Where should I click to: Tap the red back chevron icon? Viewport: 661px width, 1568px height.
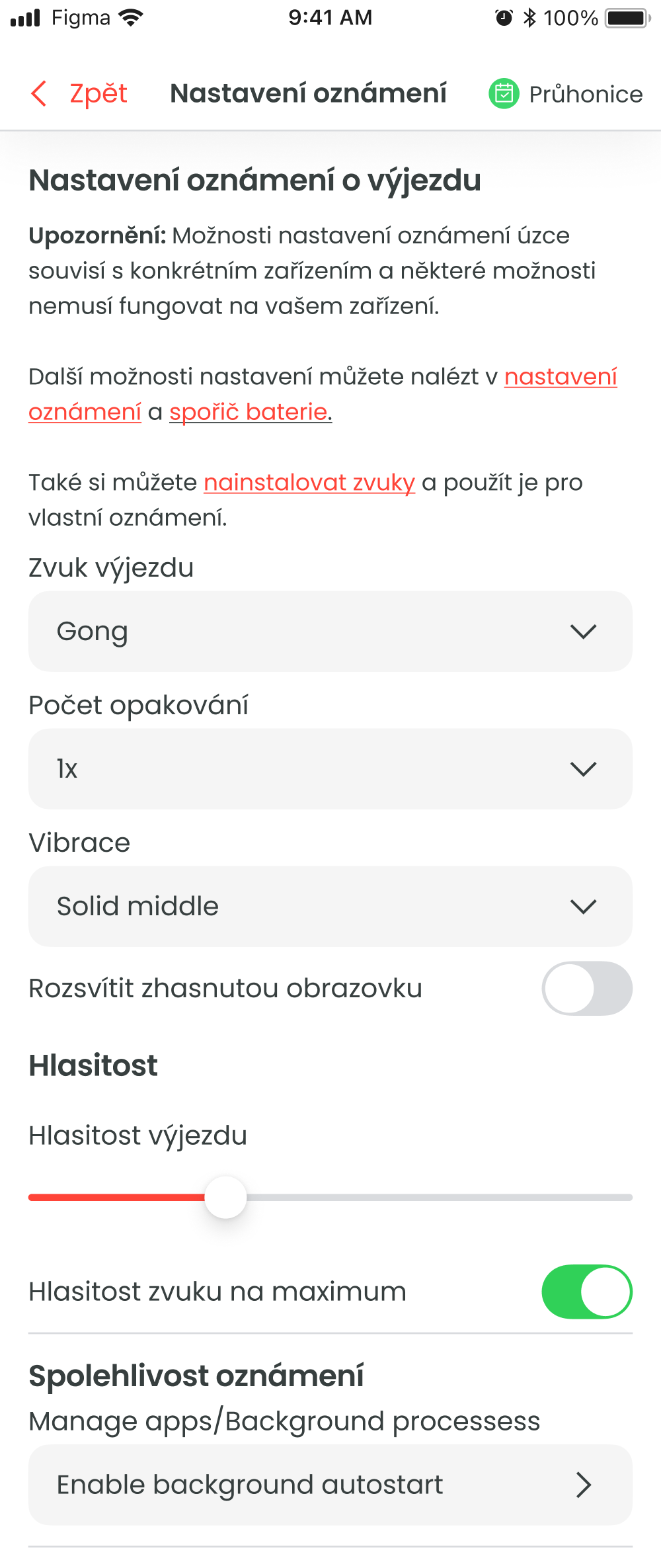point(39,93)
